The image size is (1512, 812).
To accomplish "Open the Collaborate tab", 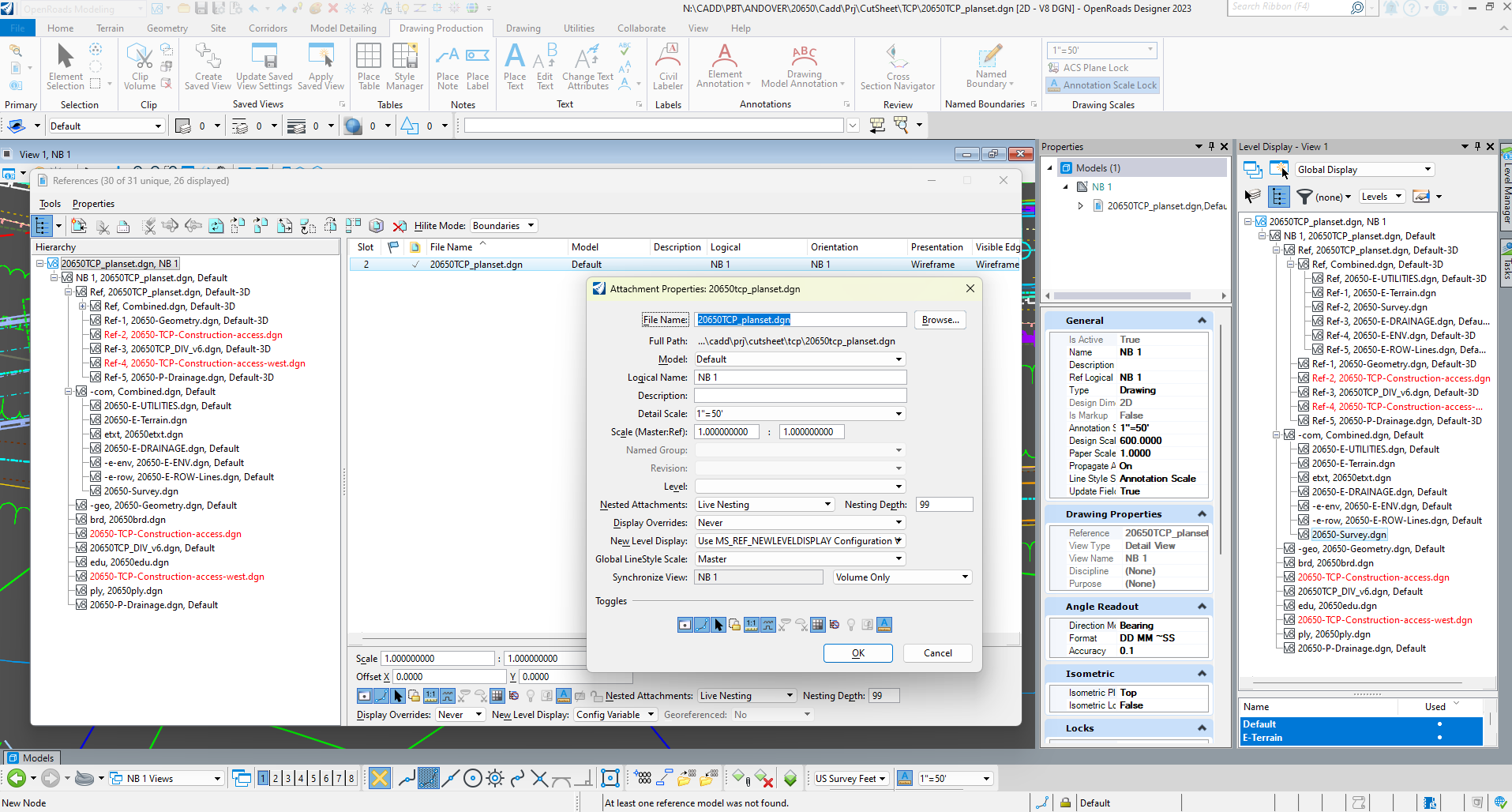I will (640, 28).
